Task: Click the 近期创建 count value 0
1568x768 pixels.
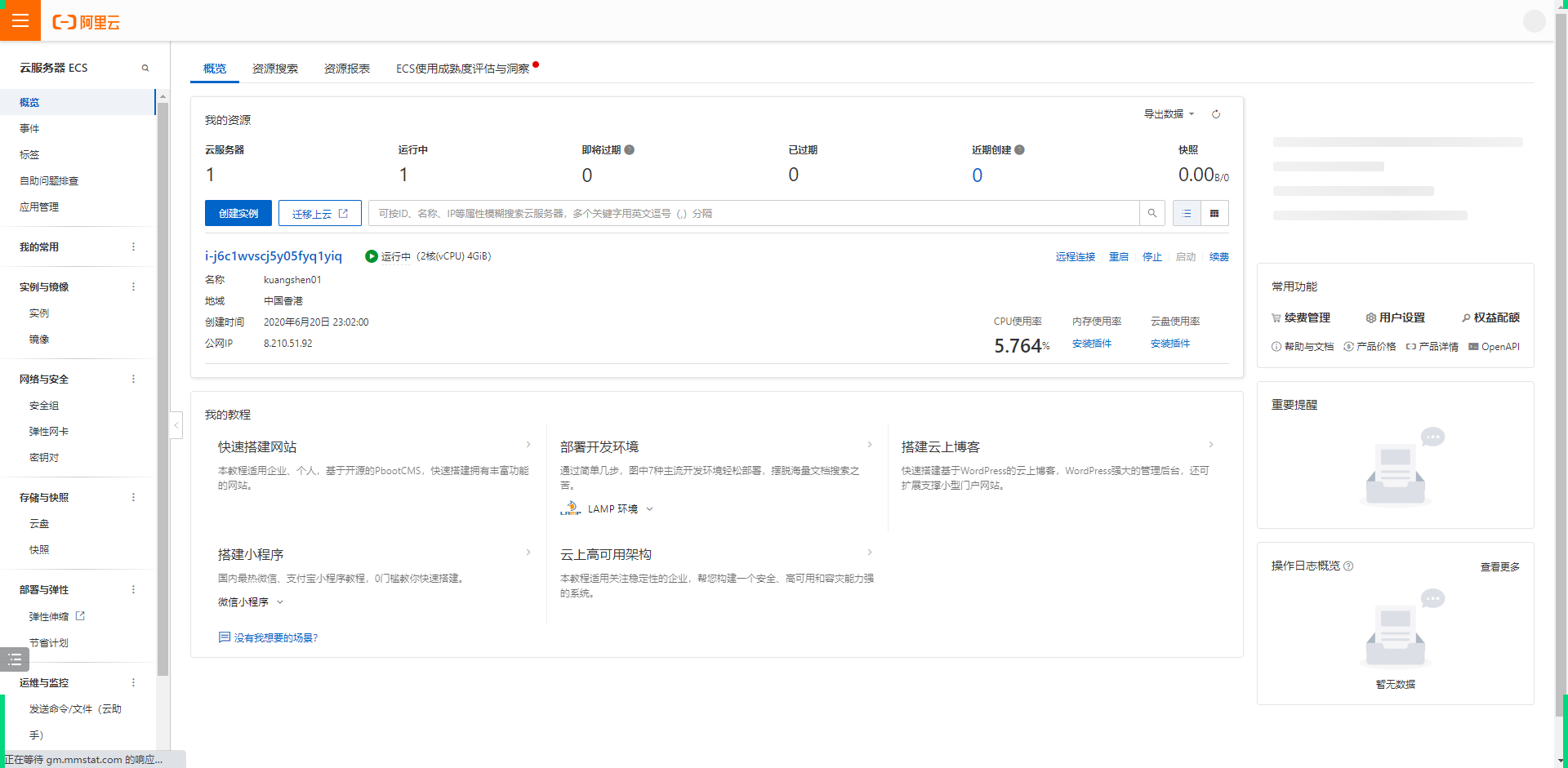Action: pyautogui.click(x=977, y=175)
